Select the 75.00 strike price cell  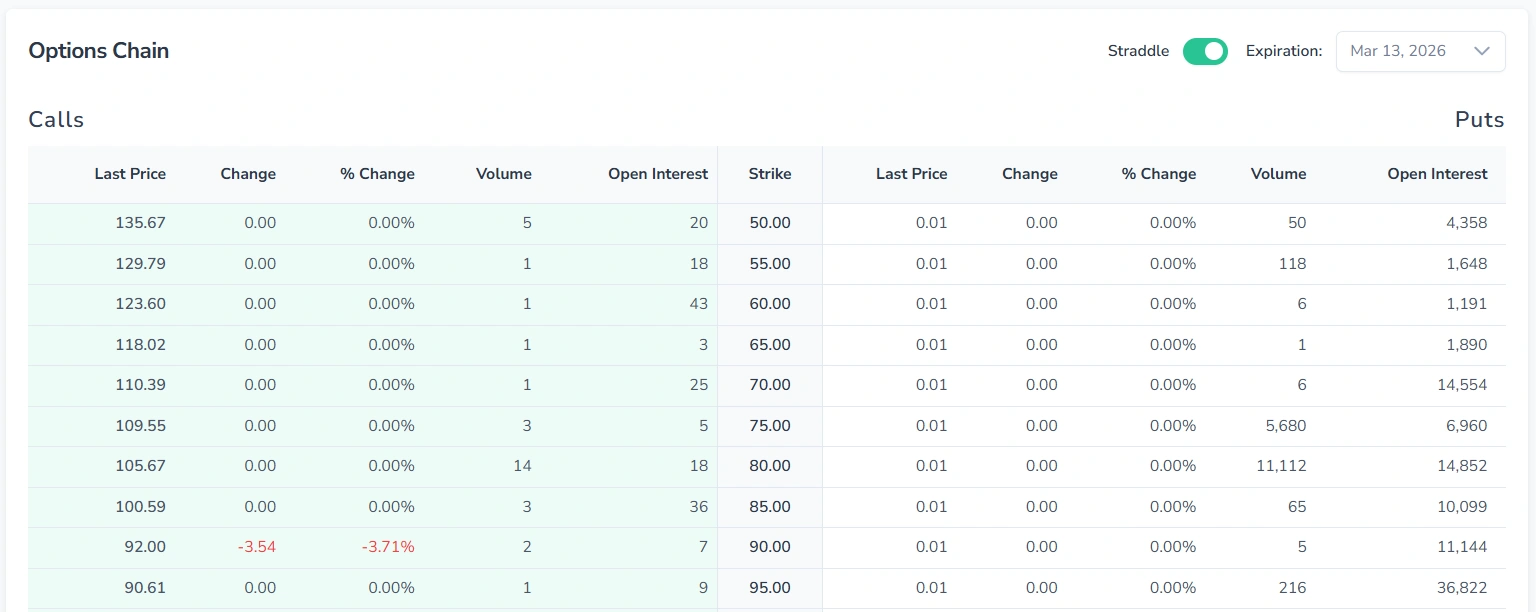coord(770,425)
